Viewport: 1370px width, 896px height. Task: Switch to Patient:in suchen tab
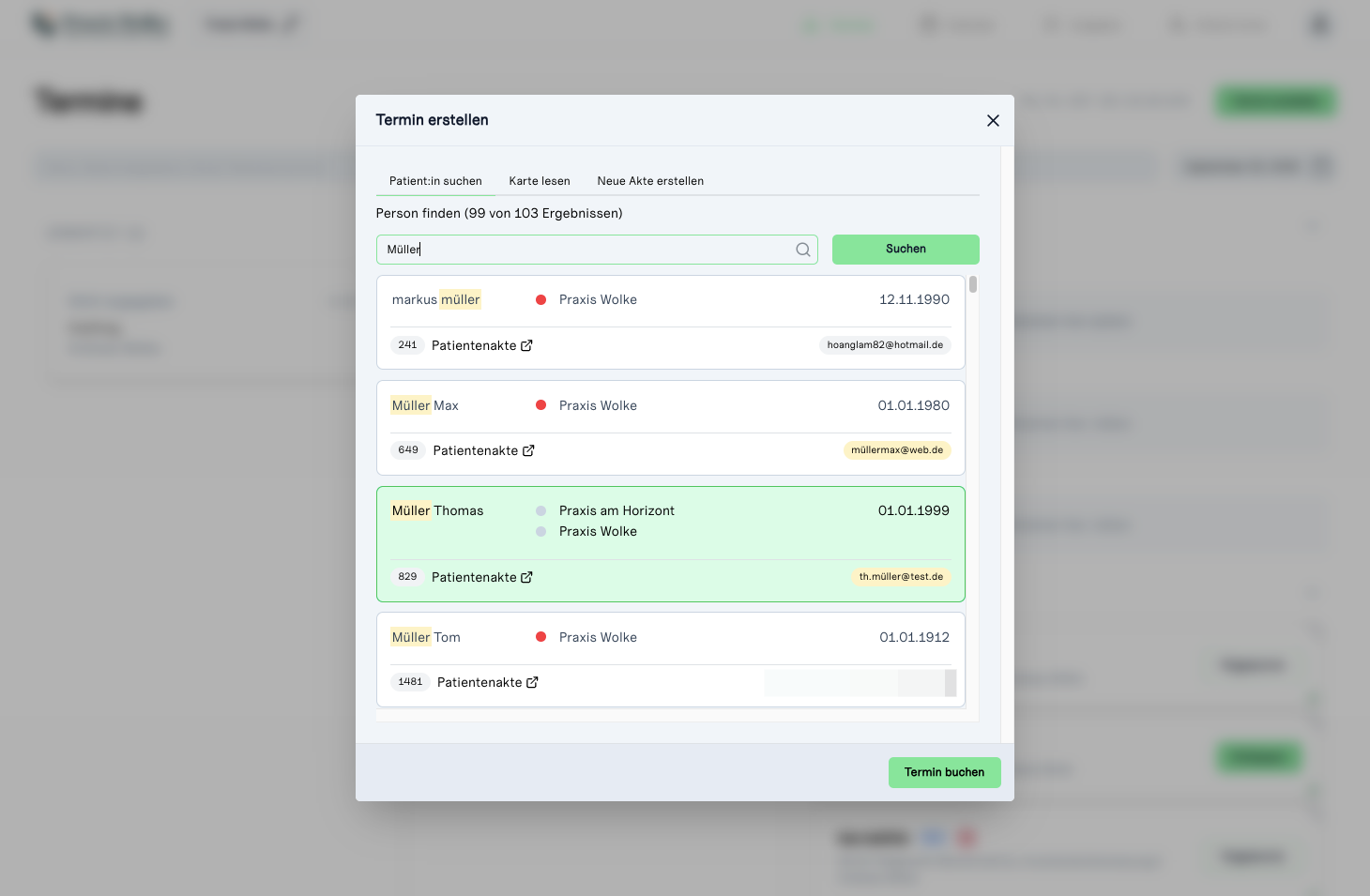(435, 181)
